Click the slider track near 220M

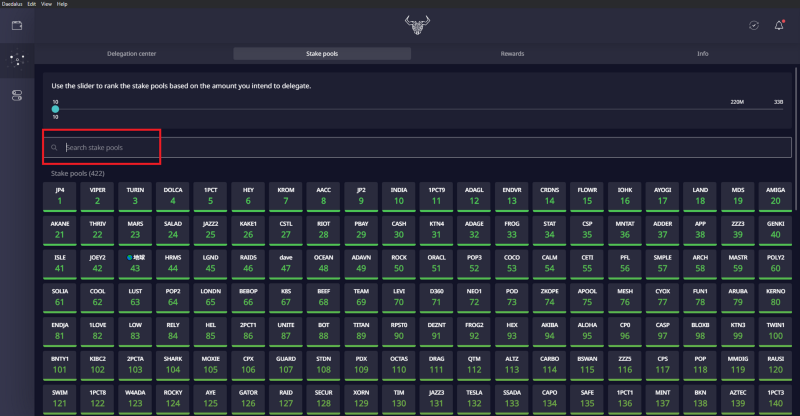737,109
